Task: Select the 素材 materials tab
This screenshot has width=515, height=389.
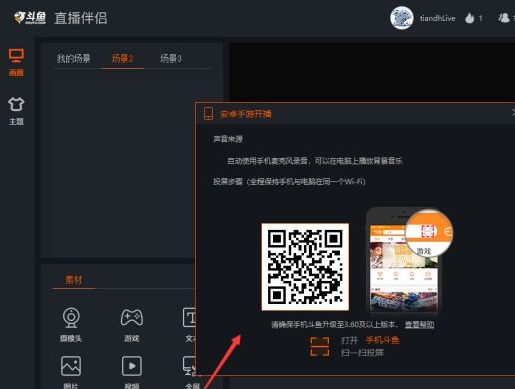Action: pos(73,280)
